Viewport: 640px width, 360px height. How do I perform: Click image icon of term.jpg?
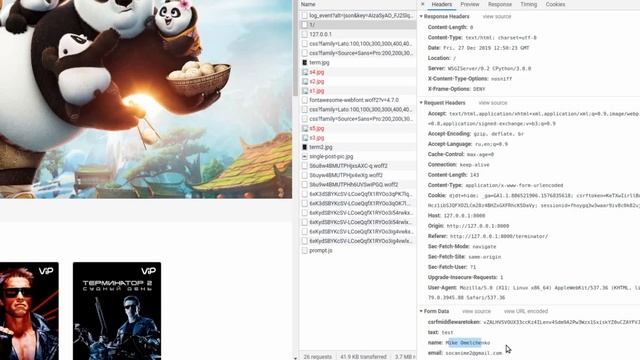coord(304,62)
